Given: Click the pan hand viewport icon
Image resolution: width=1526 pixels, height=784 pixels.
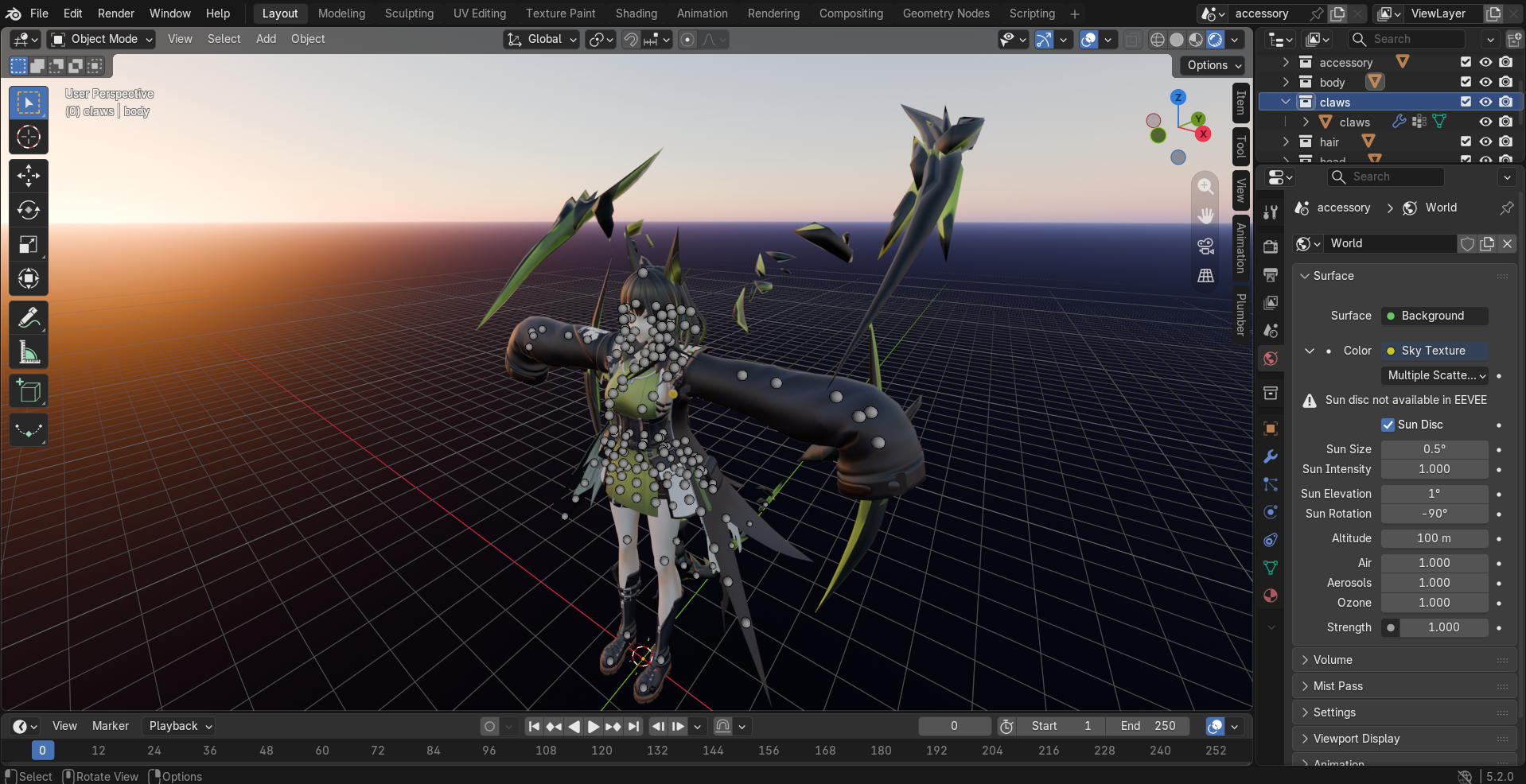Looking at the screenshot, I should pos(1205,215).
